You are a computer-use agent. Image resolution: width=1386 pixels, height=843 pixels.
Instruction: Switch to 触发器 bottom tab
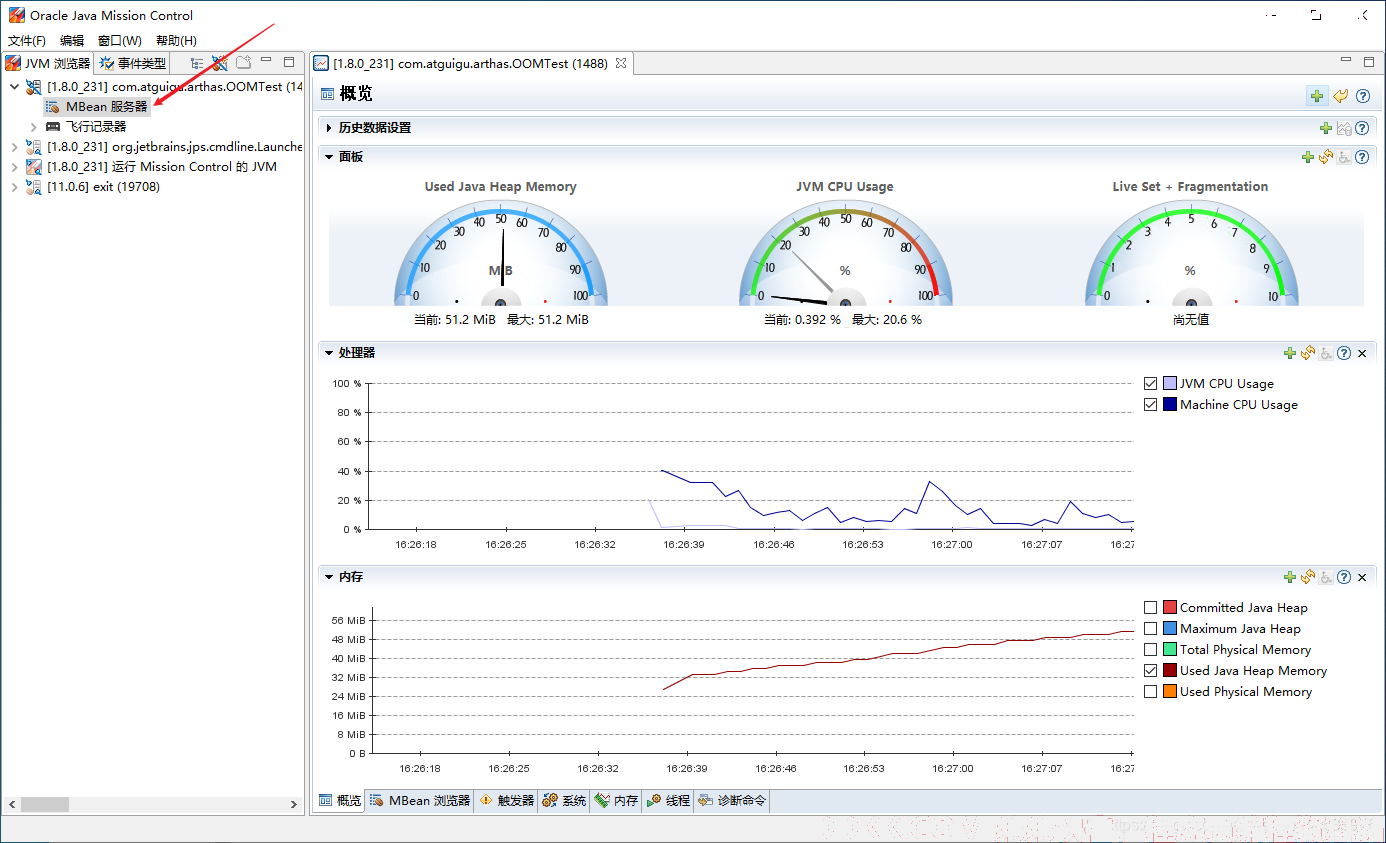tap(507, 801)
